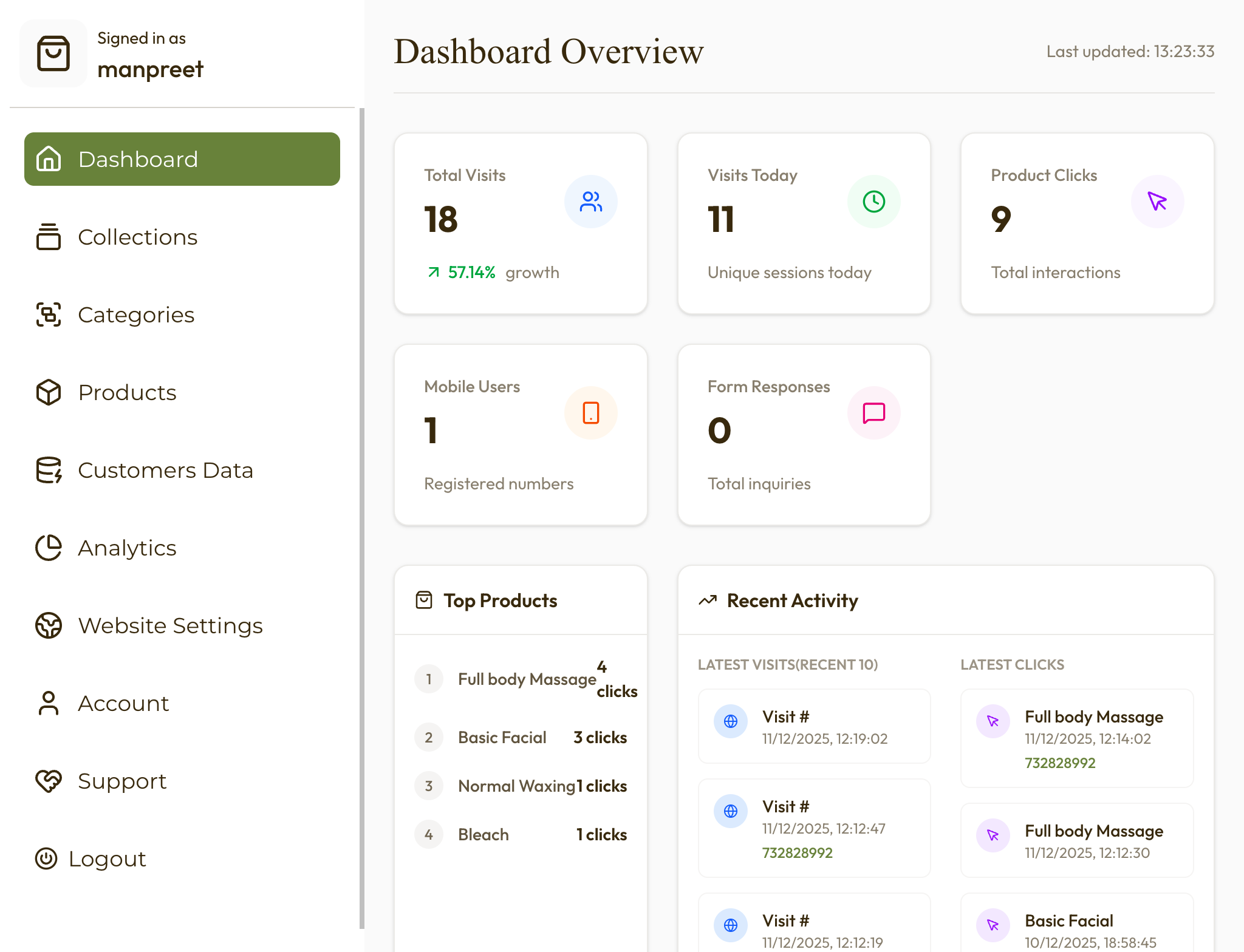Image resolution: width=1244 pixels, height=952 pixels.
Task: Click the phone number 732828992 under Full body Massage
Action: pyautogui.click(x=1060, y=763)
